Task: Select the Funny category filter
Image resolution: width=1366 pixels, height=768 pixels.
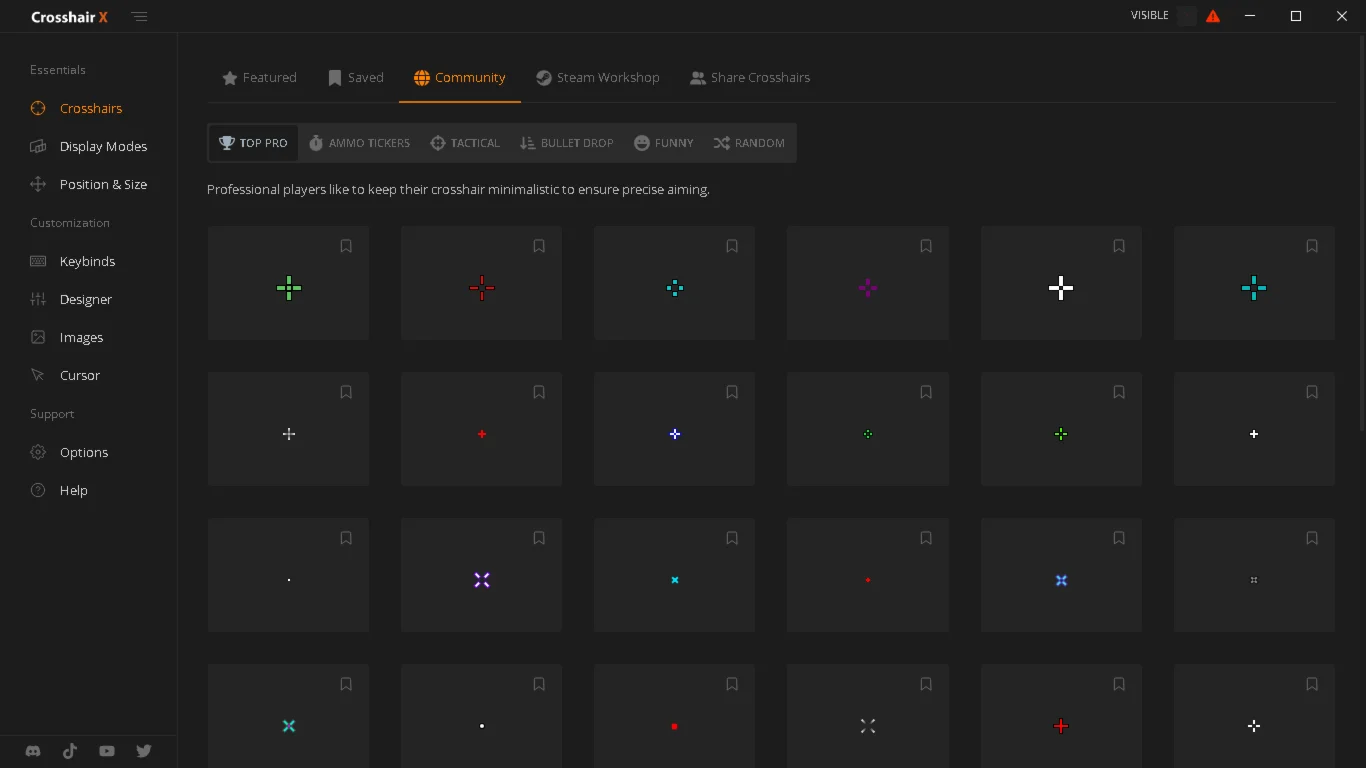Action: (663, 143)
